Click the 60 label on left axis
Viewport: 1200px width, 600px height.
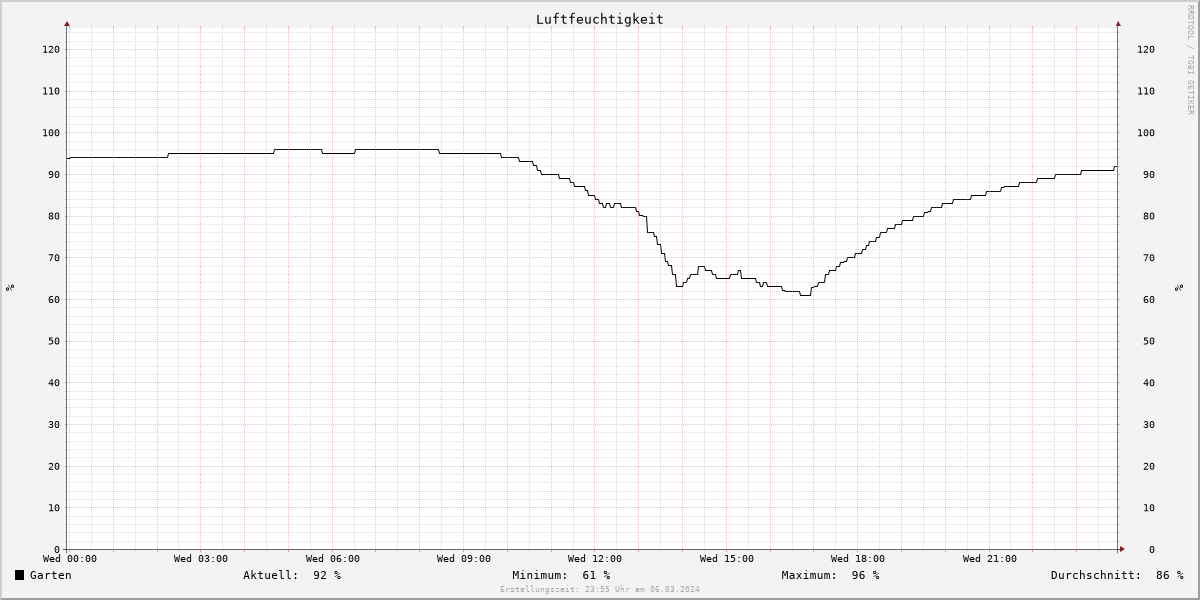54,299
